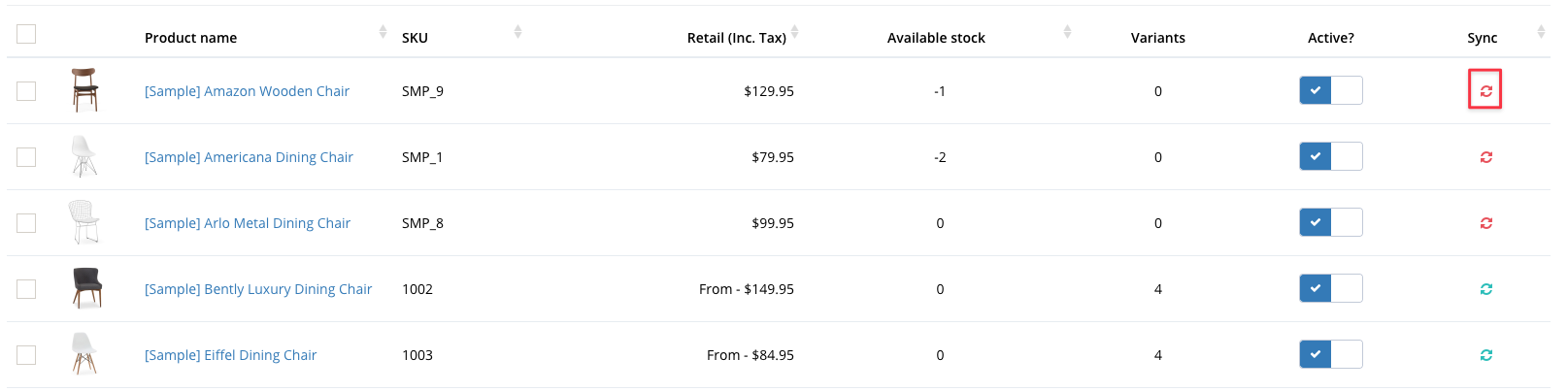This screenshot has height=392, width=1568.
Task: Click Bently Luxury Dining Chair thumbnail
Action: click(85, 288)
